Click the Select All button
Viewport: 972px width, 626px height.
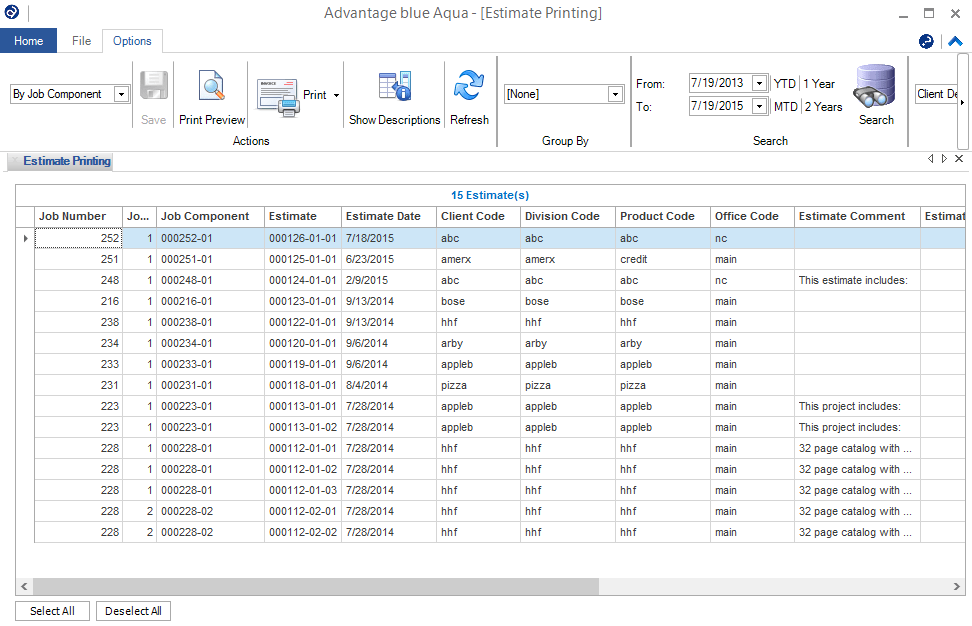coord(52,611)
